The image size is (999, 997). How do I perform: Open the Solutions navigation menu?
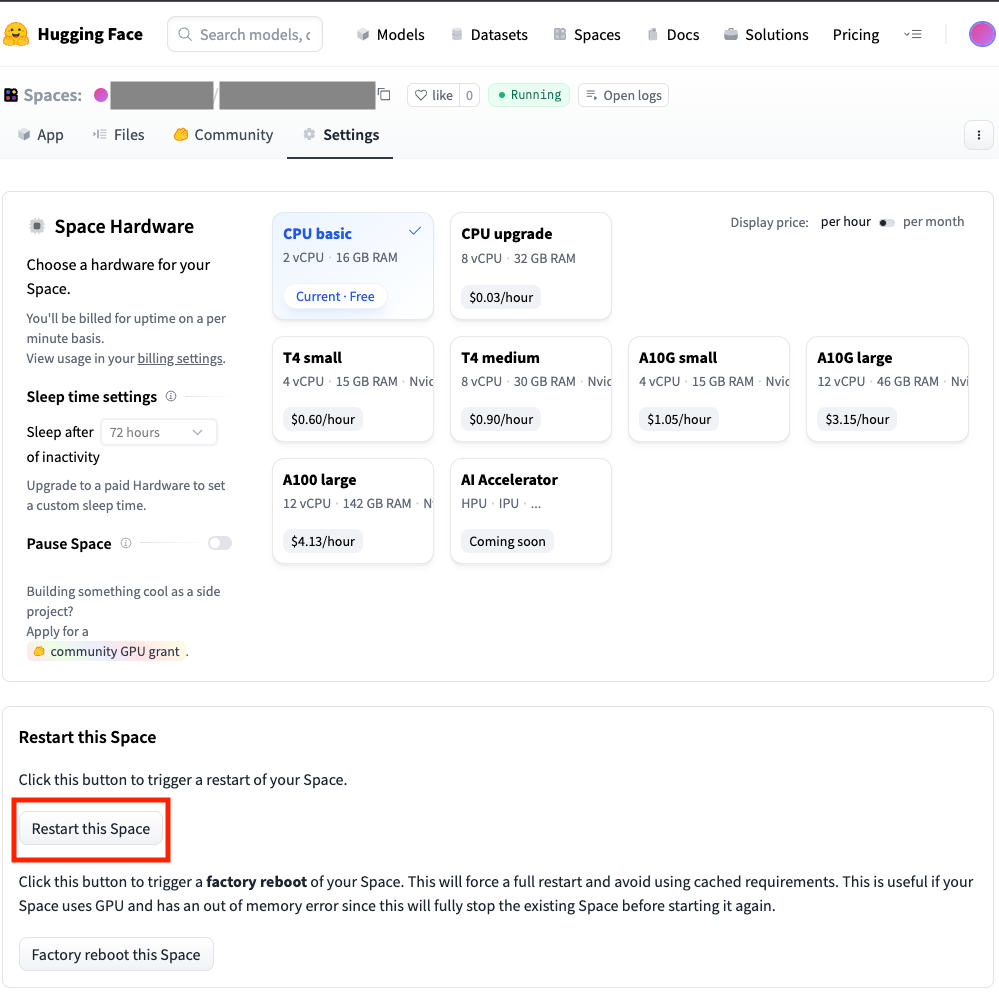(766, 34)
